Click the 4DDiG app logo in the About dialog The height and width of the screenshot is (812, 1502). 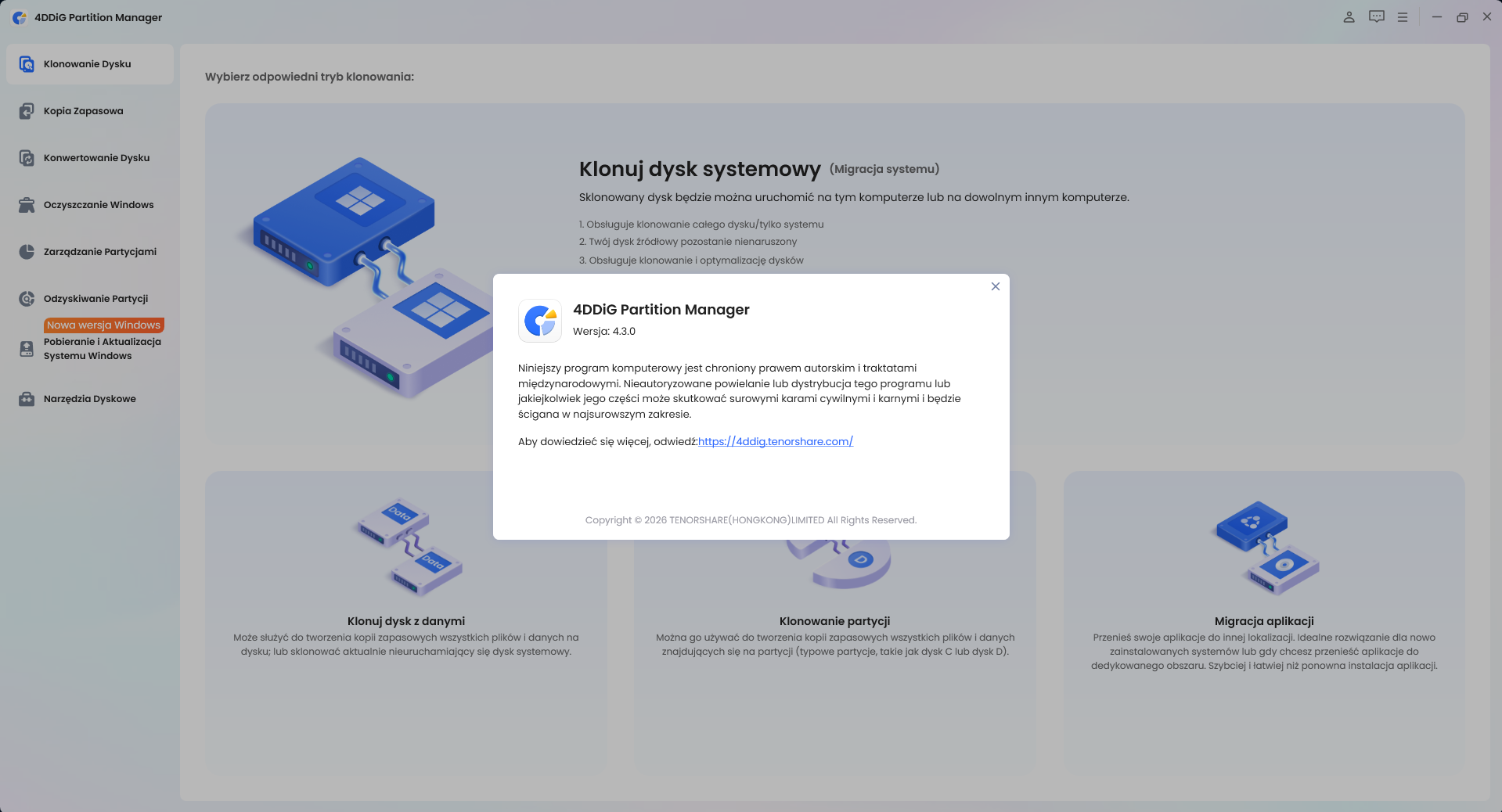[540, 321]
